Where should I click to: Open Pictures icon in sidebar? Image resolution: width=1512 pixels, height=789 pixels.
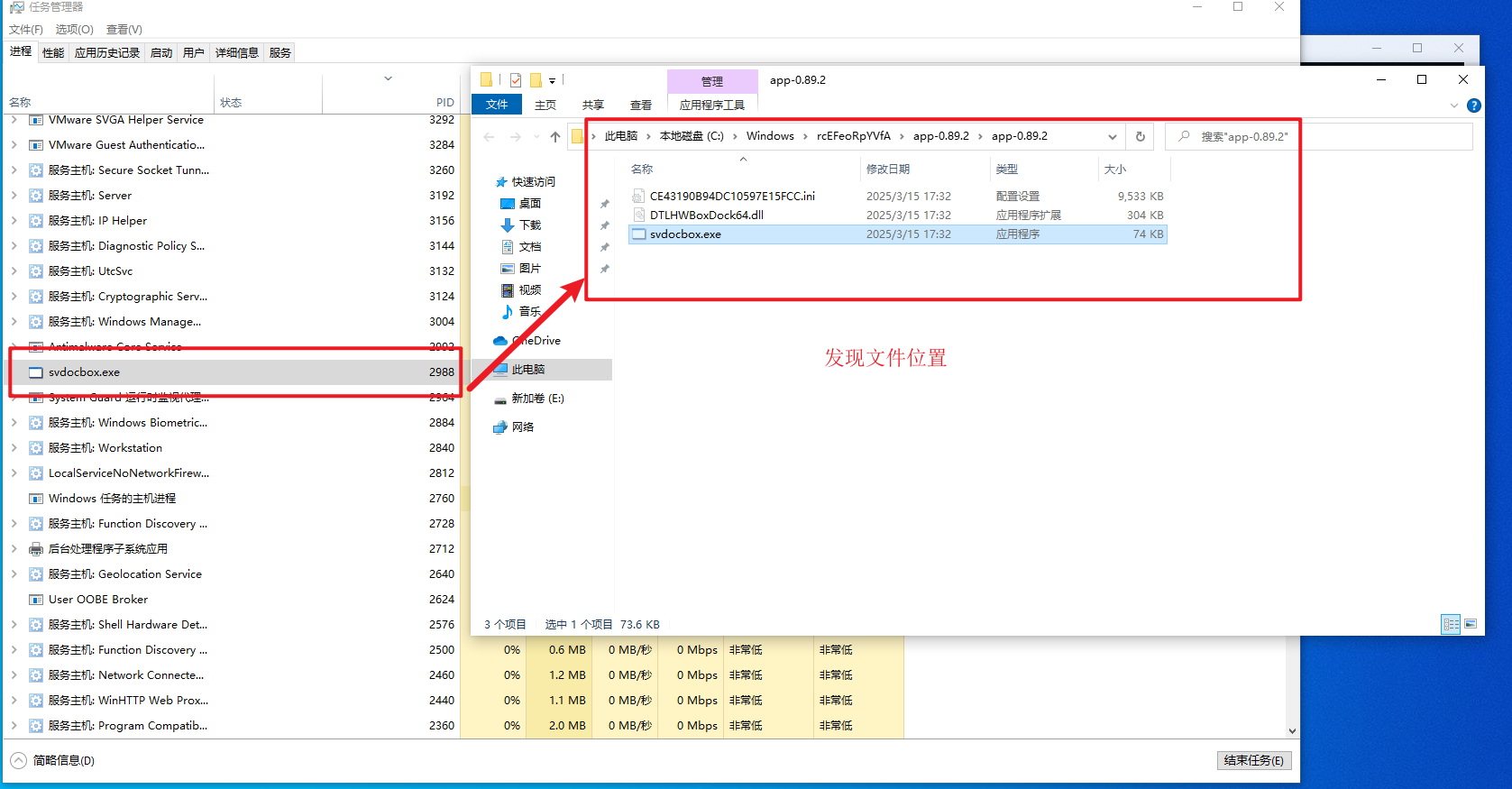pos(507,269)
